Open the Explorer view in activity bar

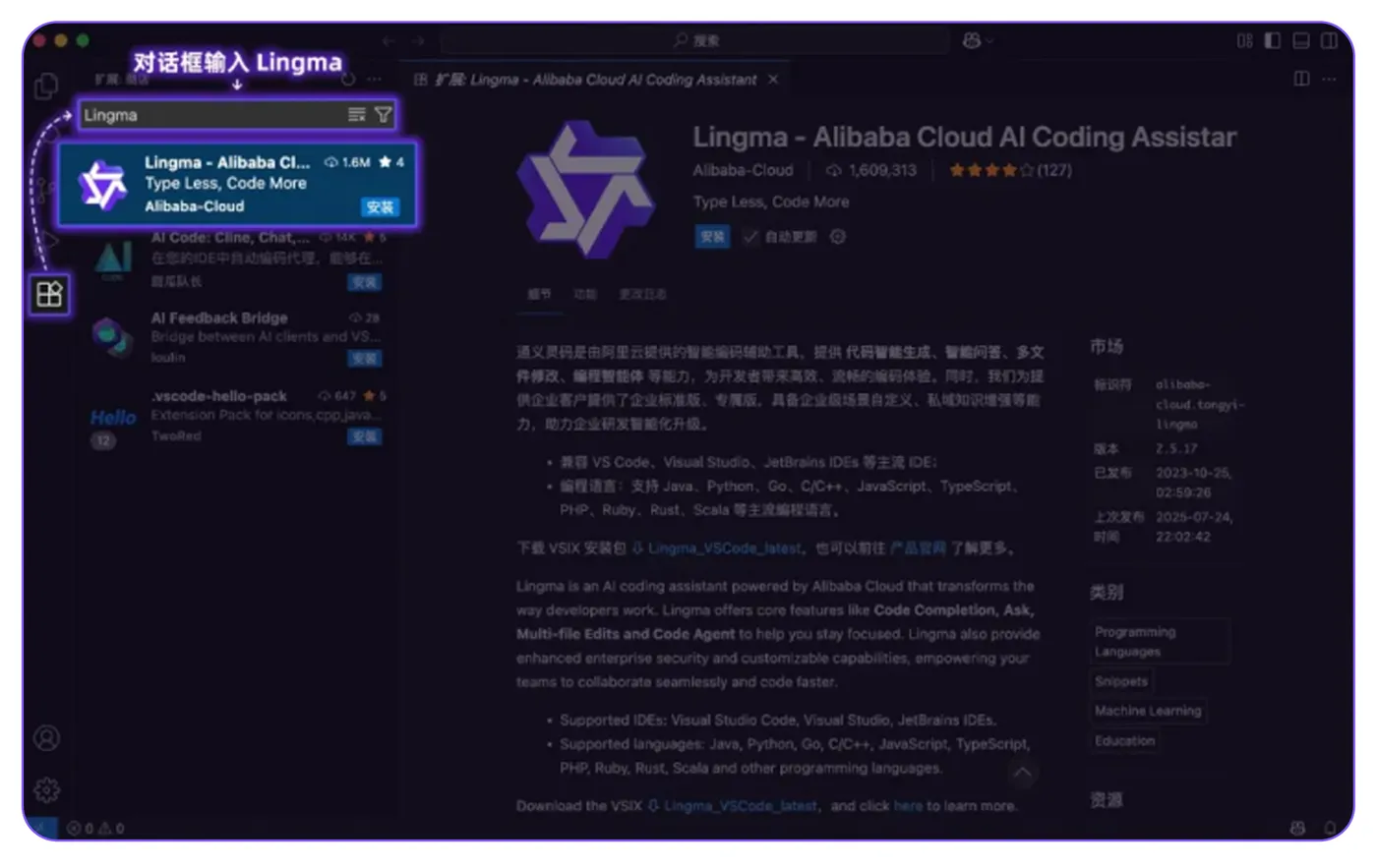(46, 87)
